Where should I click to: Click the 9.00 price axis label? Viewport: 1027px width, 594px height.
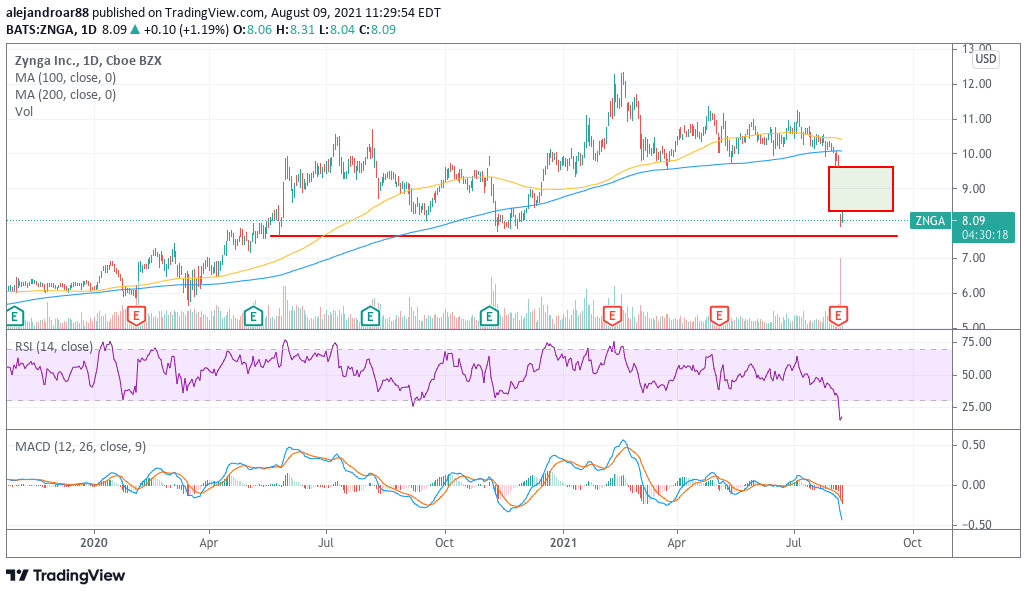(974, 189)
